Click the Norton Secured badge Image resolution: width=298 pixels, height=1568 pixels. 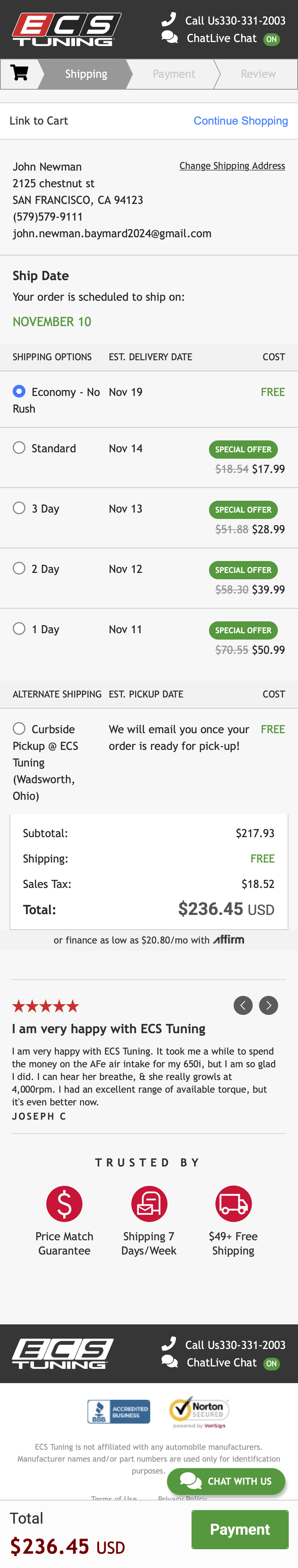198,1411
